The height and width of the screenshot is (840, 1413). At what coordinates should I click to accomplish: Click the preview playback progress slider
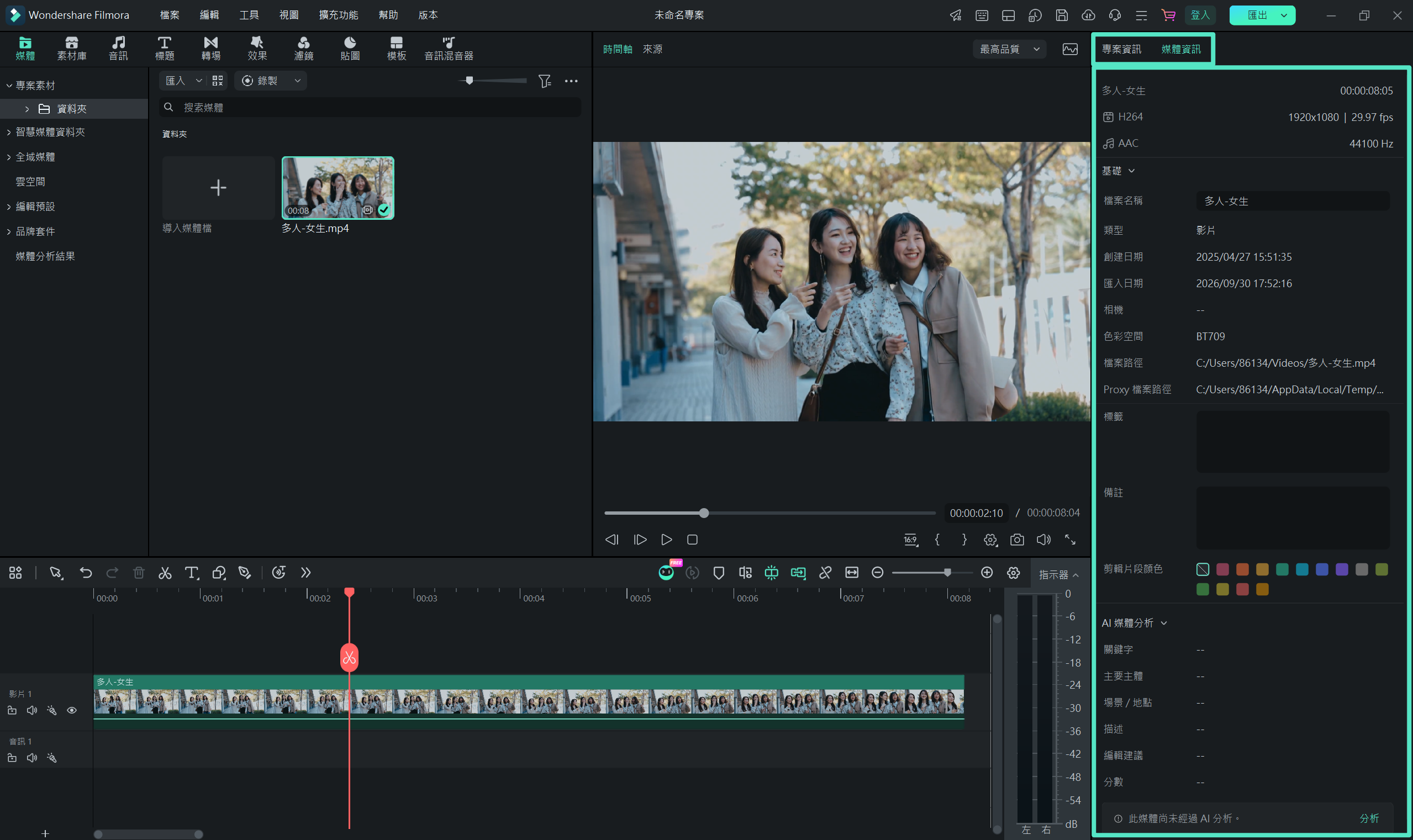click(x=770, y=514)
